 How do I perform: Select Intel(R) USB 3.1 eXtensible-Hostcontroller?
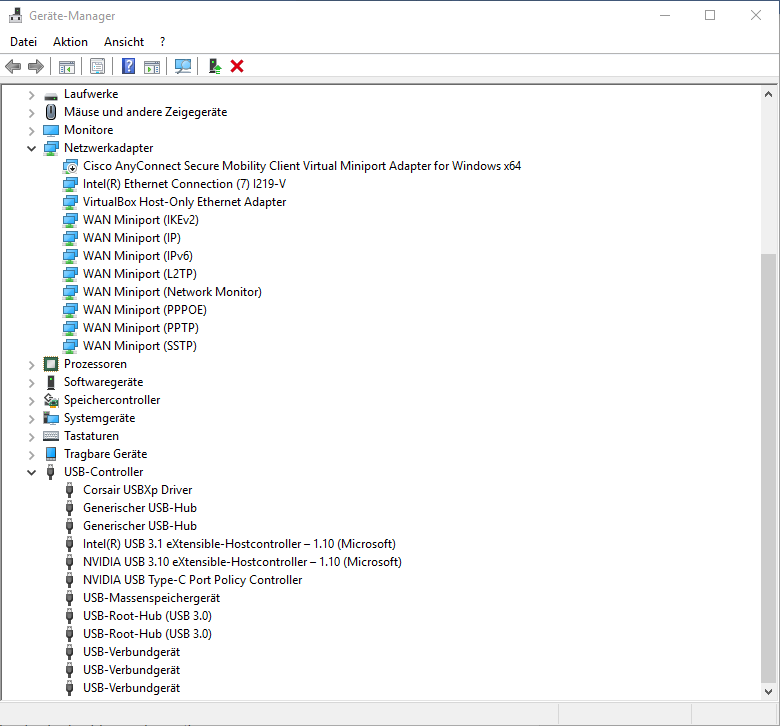[239, 544]
